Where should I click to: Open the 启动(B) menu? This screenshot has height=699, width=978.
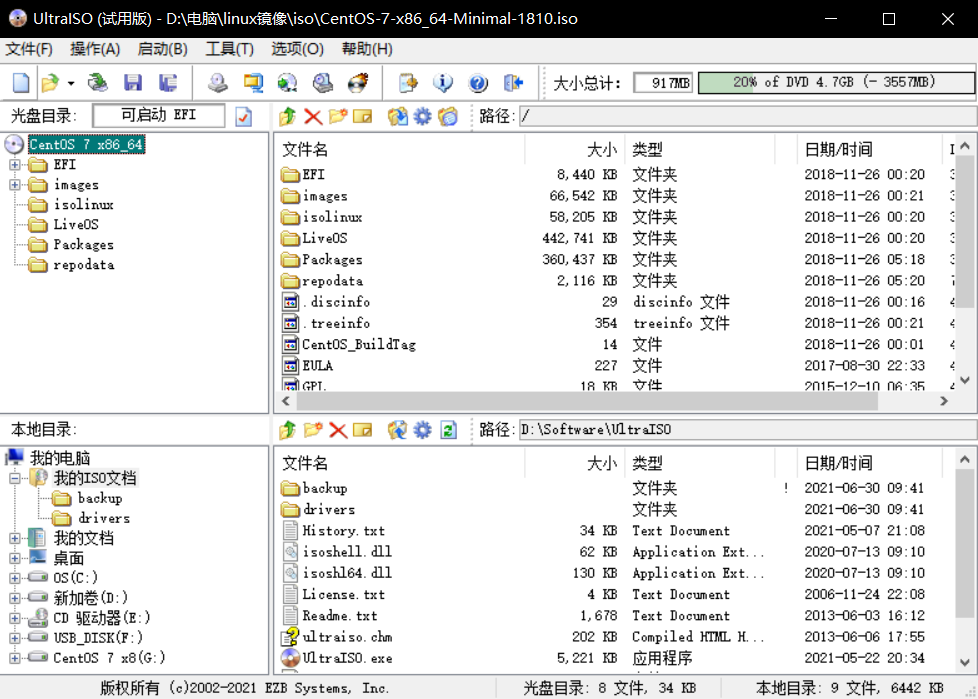coord(162,49)
